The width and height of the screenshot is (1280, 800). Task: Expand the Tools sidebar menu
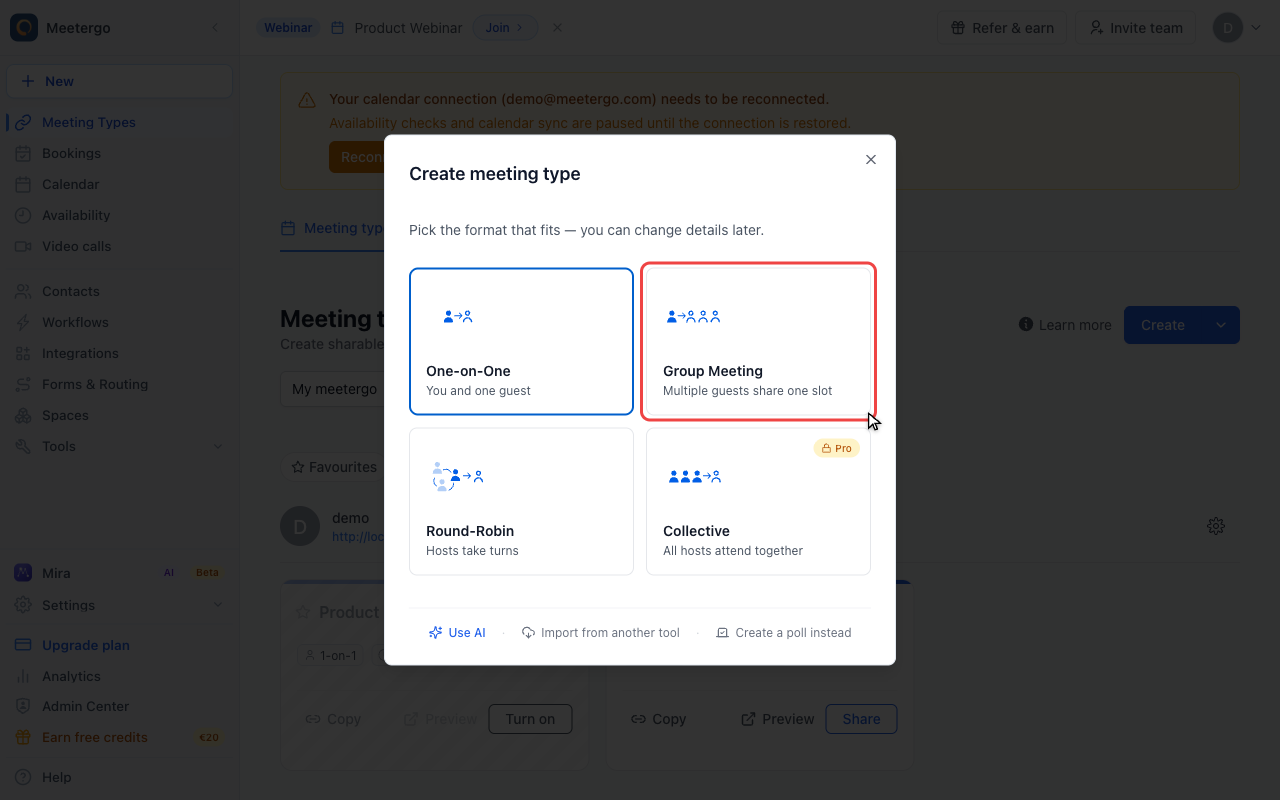pos(120,446)
